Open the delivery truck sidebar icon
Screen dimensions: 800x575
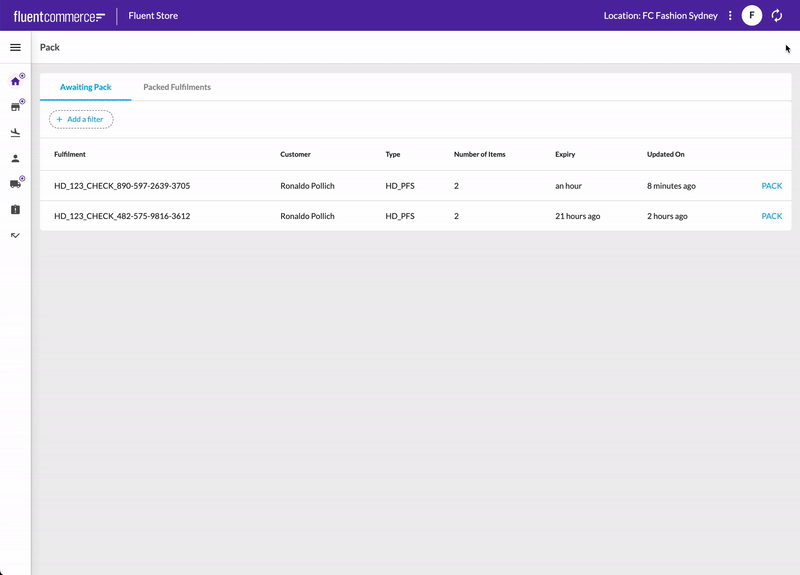coord(15,184)
